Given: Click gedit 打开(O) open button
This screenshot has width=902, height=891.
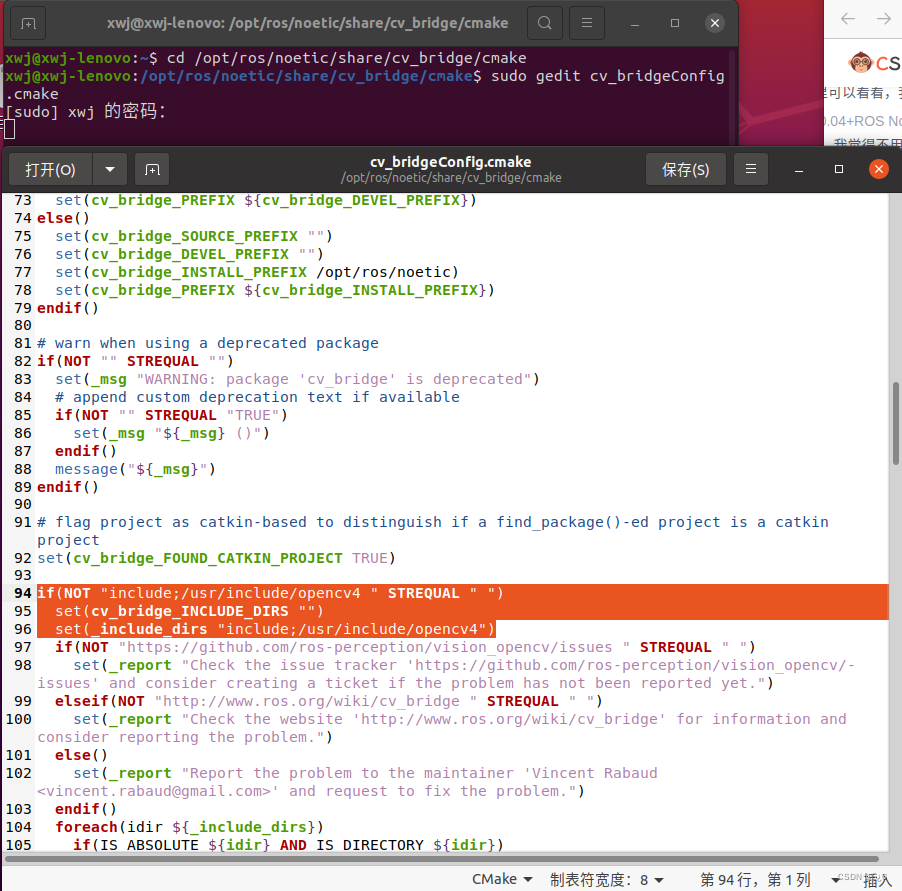Looking at the screenshot, I should [x=51, y=170].
